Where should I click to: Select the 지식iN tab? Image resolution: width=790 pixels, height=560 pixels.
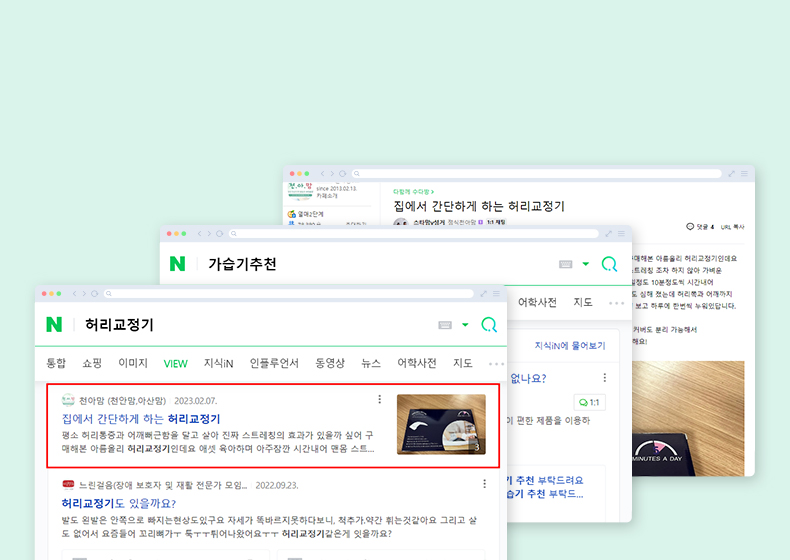[x=218, y=363]
